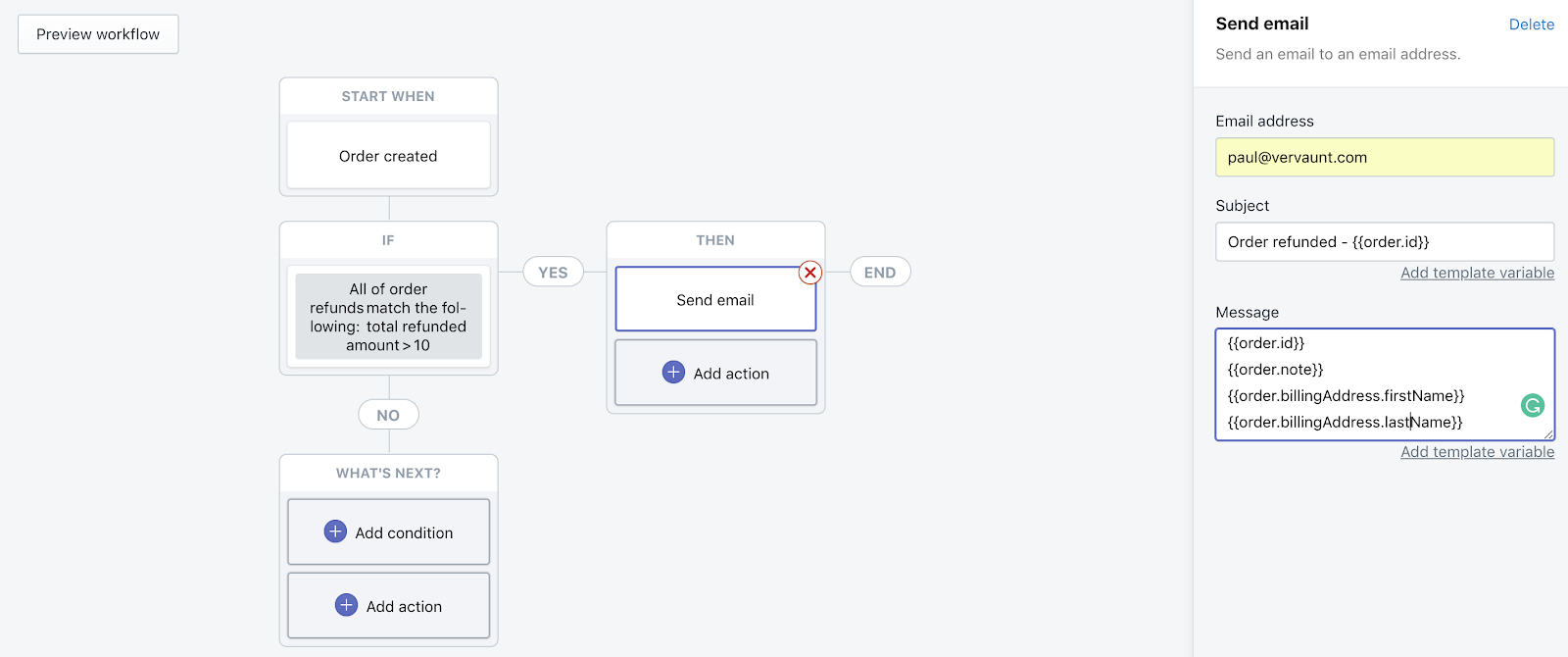Click the plus icon beside Add condition
This screenshot has width=1568, height=657.
click(335, 531)
